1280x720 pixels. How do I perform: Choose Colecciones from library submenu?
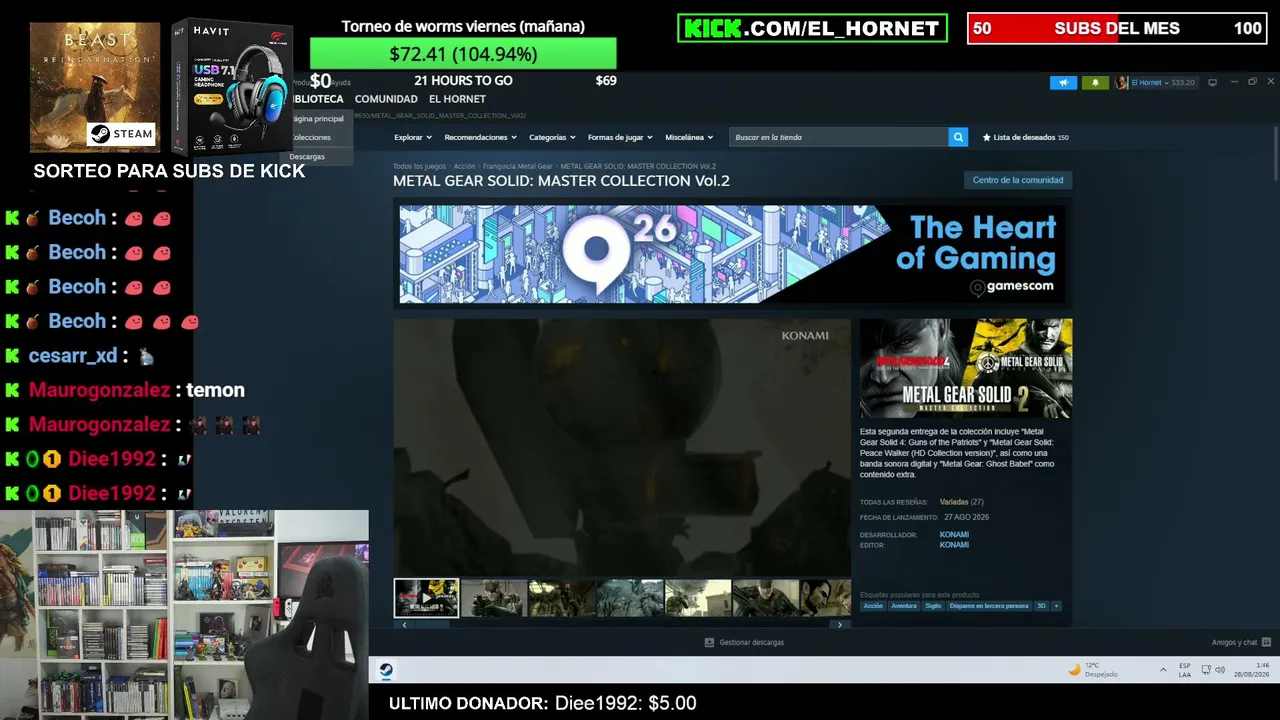coord(311,138)
